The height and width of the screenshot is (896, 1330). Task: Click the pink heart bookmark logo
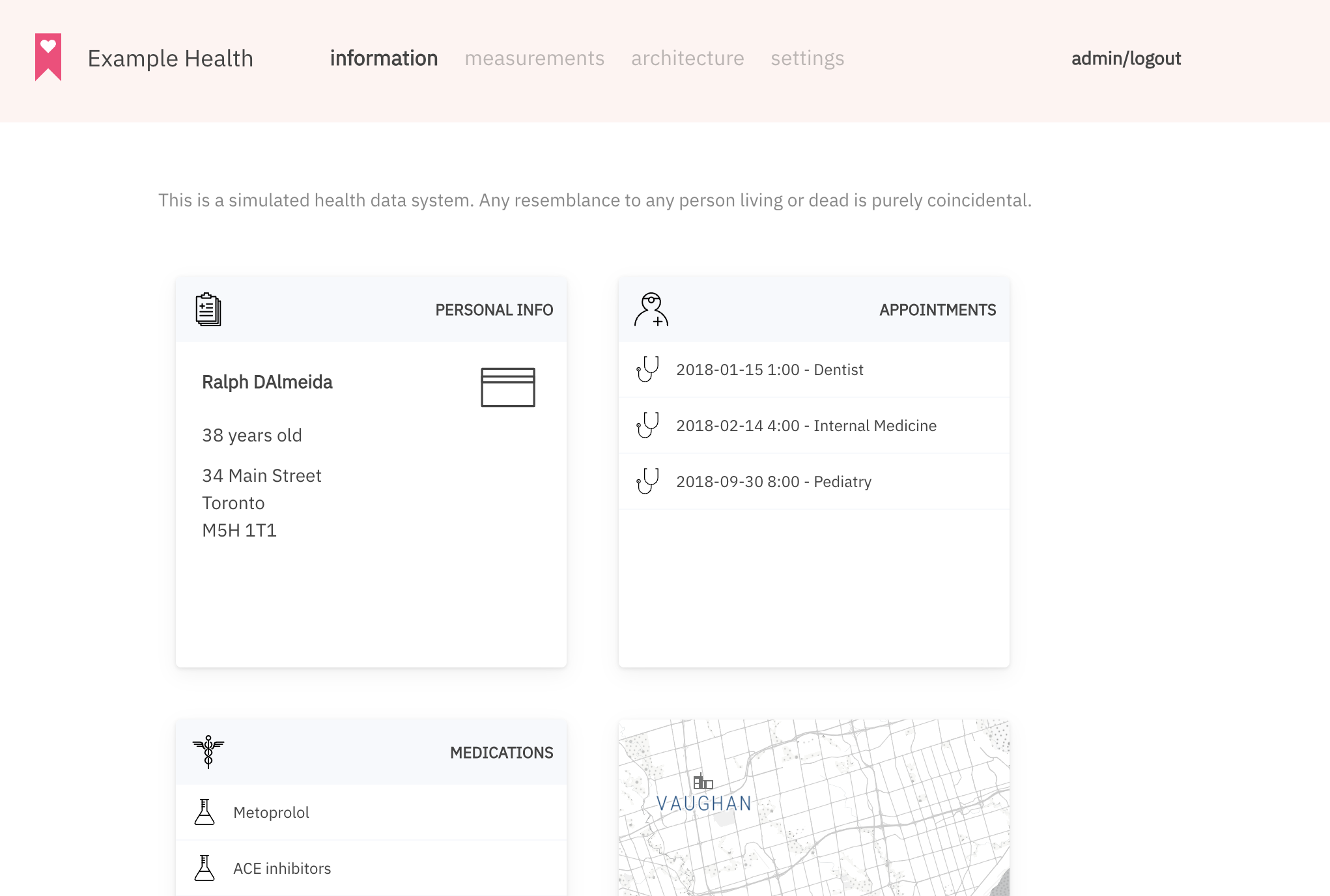click(48, 57)
